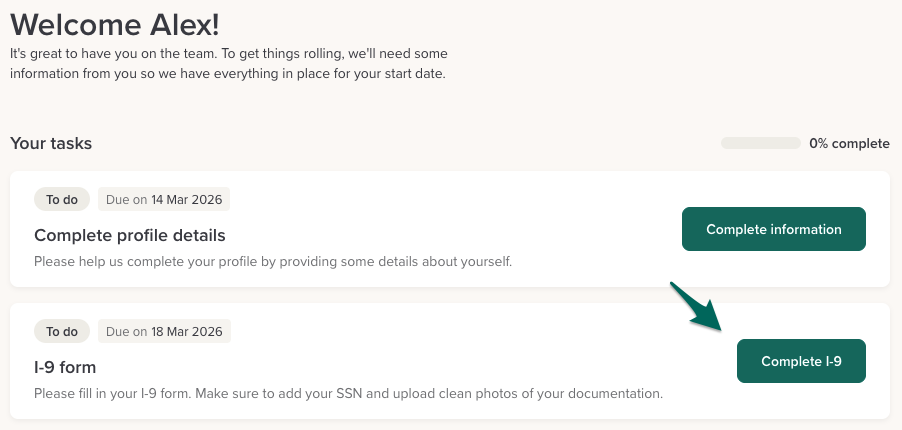Select the Due on 14 Mar 2026 tag
This screenshot has width=902, height=430.
click(x=164, y=199)
